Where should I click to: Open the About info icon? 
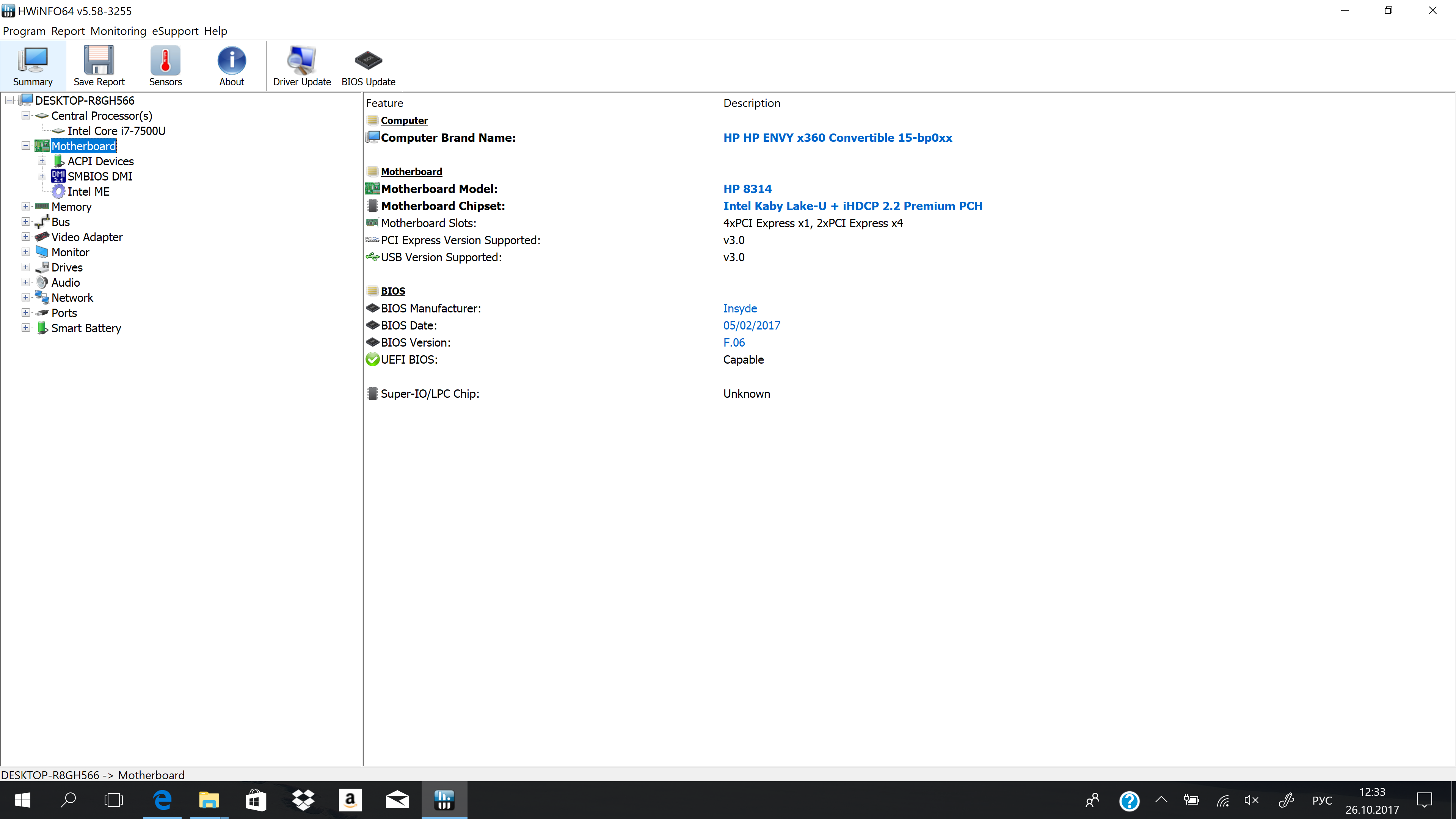click(232, 66)
